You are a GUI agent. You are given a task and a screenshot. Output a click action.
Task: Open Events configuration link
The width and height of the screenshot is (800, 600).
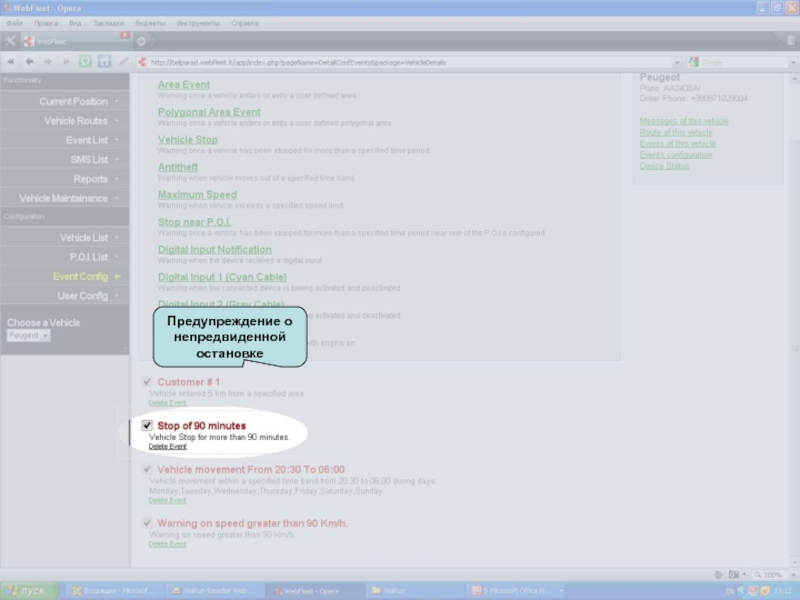pyautogui.click(x=676, y=155)
